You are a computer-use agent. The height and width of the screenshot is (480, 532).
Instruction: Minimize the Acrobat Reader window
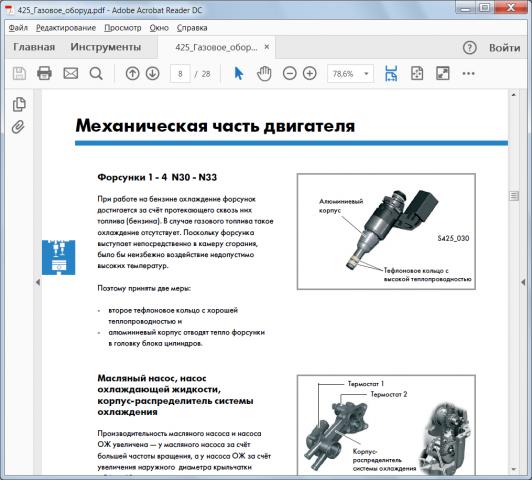[x=466, y=8]
